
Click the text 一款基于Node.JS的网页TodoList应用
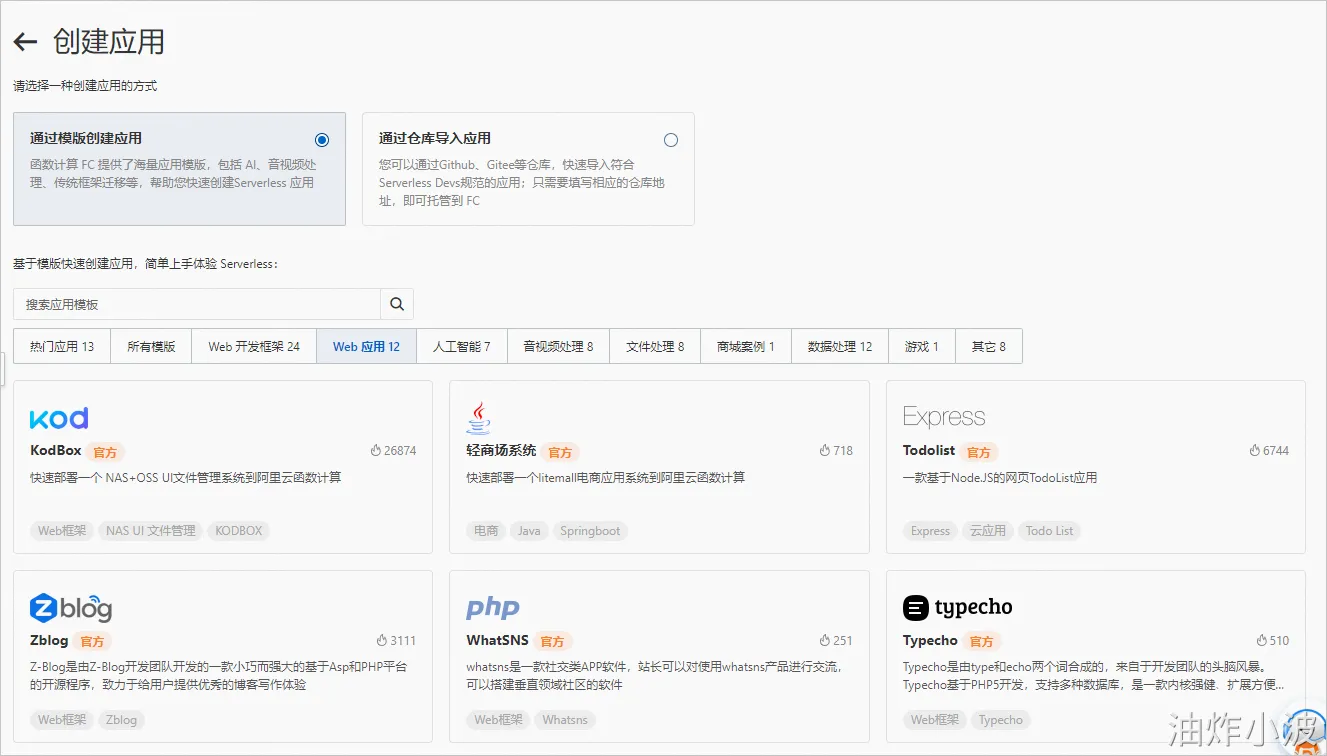click(1000, 478)
